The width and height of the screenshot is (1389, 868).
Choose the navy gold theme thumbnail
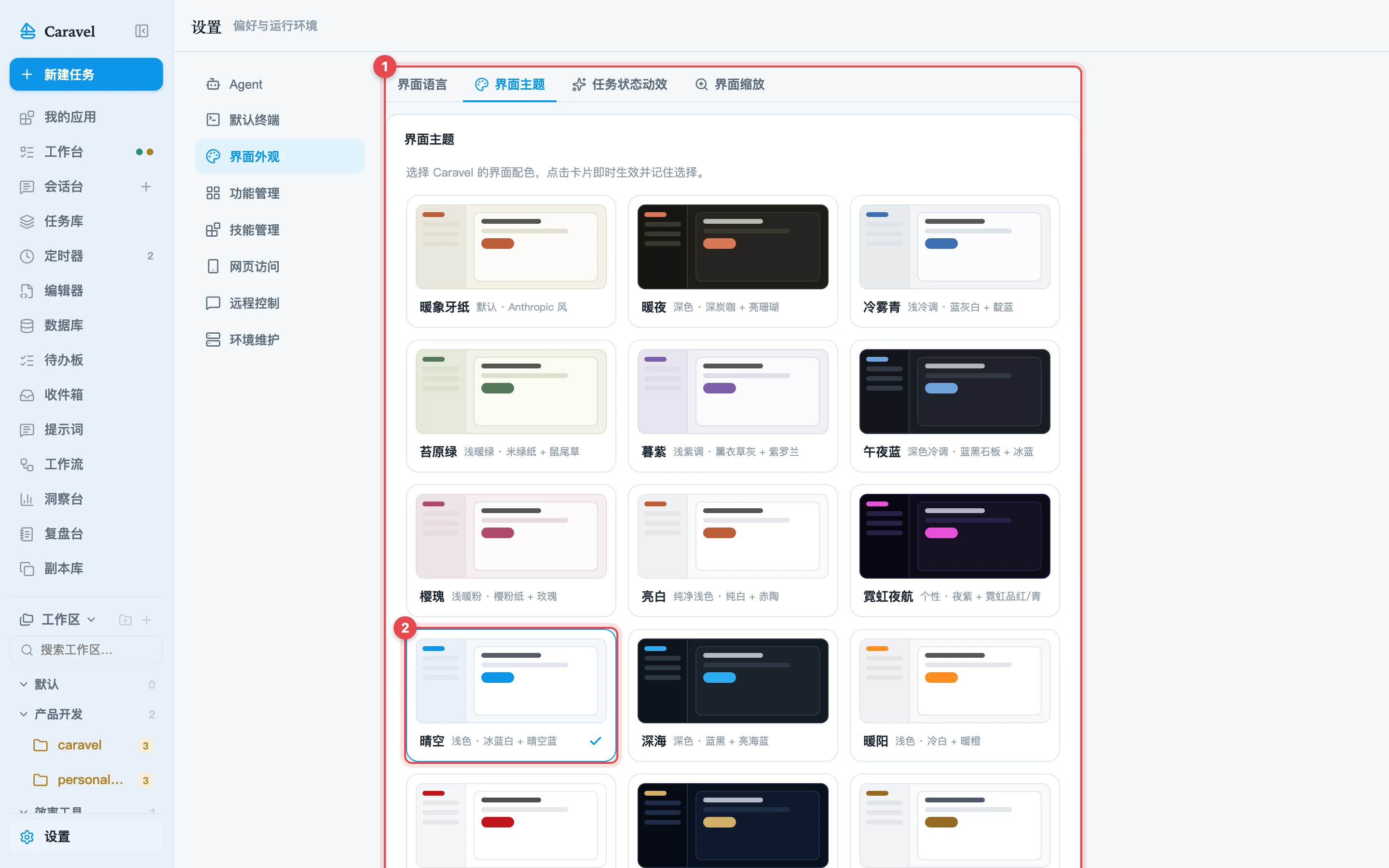pos(733,826)
